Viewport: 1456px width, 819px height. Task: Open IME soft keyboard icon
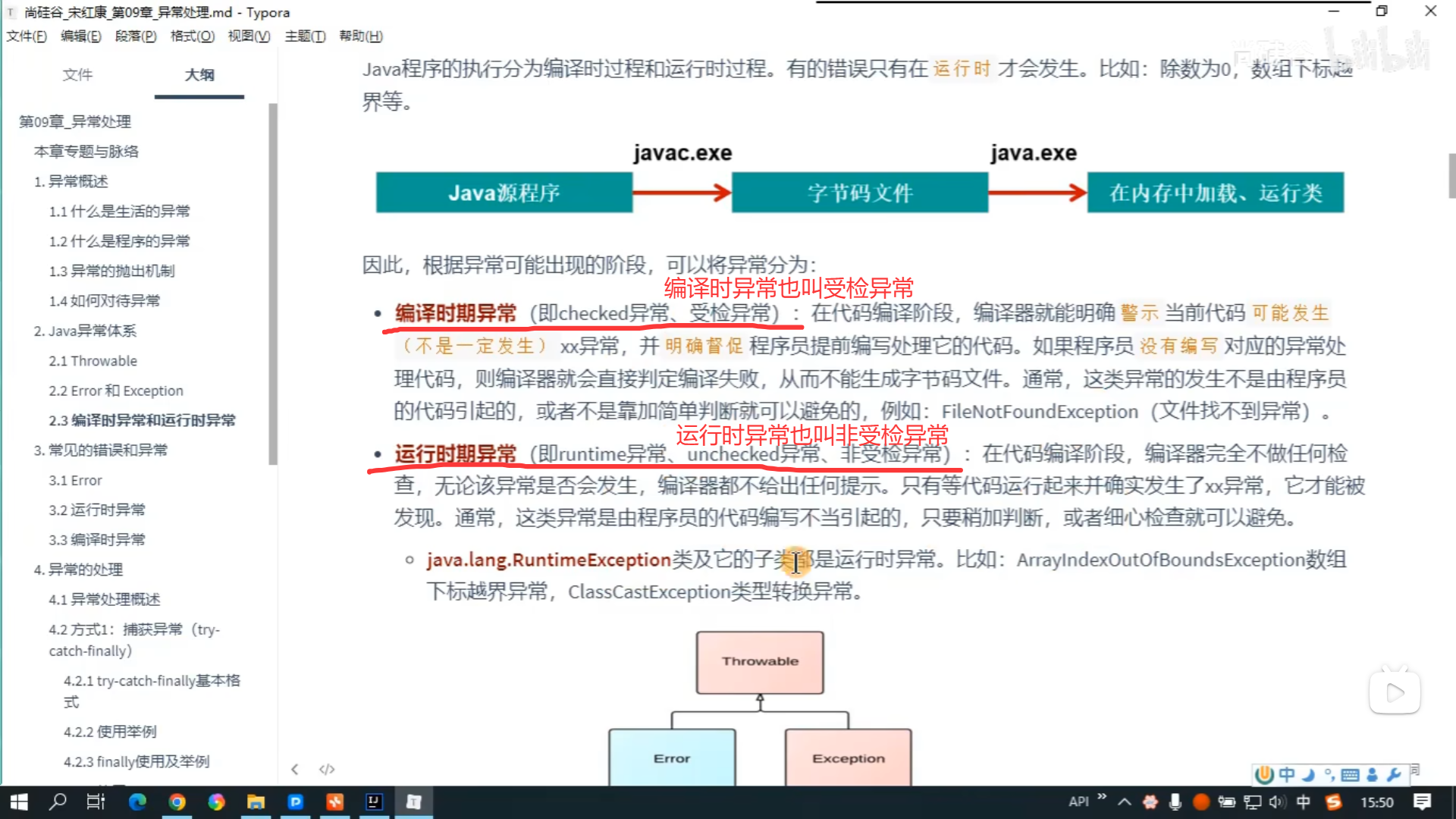[x=1350, y=775]
